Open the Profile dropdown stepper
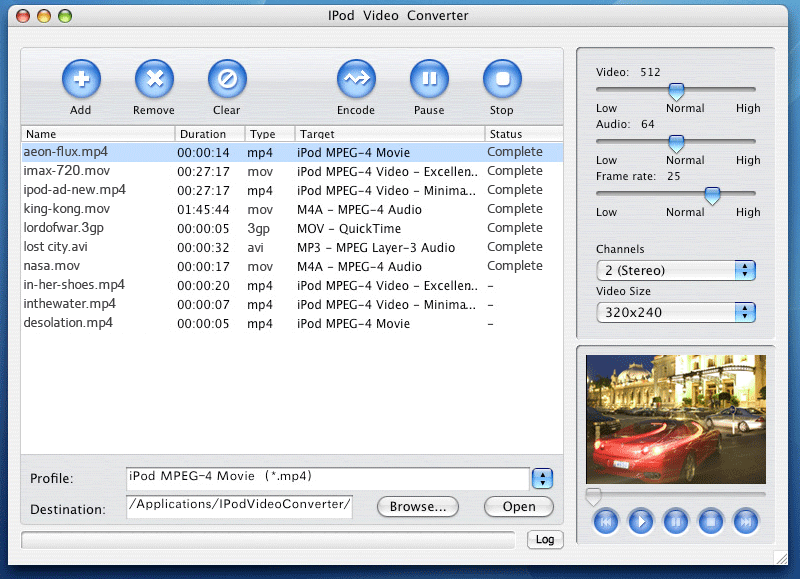This screenshot has width=800, height=579. coord(543,478)
